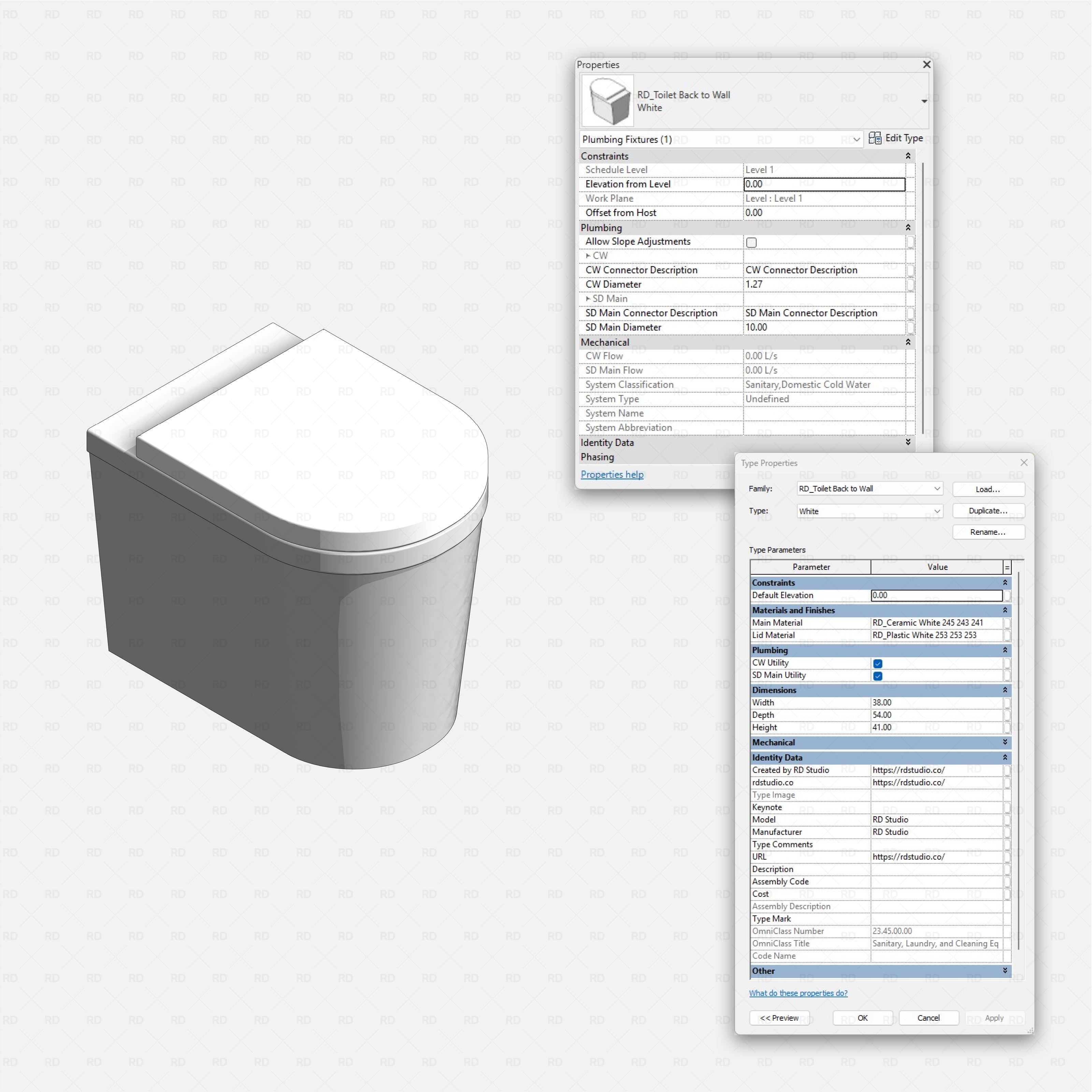This screenshot has height=1092, width=1092.
Task: Click the Width value 38.00
Action: click(937, 703)
